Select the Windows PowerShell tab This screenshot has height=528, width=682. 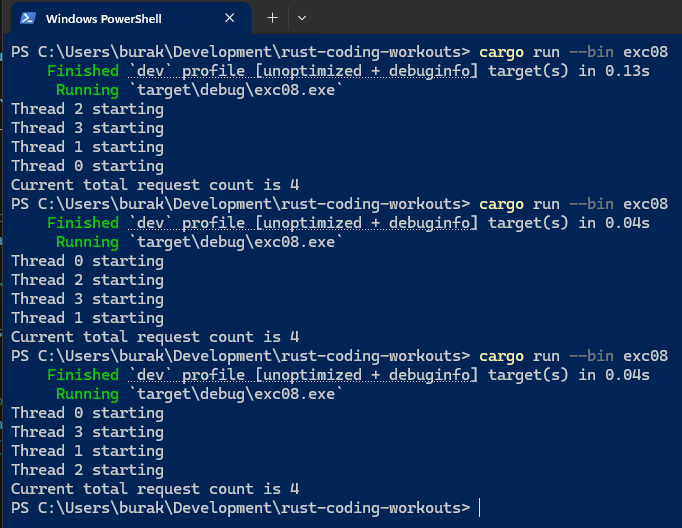pyautogui.click(x=120, y=18)
